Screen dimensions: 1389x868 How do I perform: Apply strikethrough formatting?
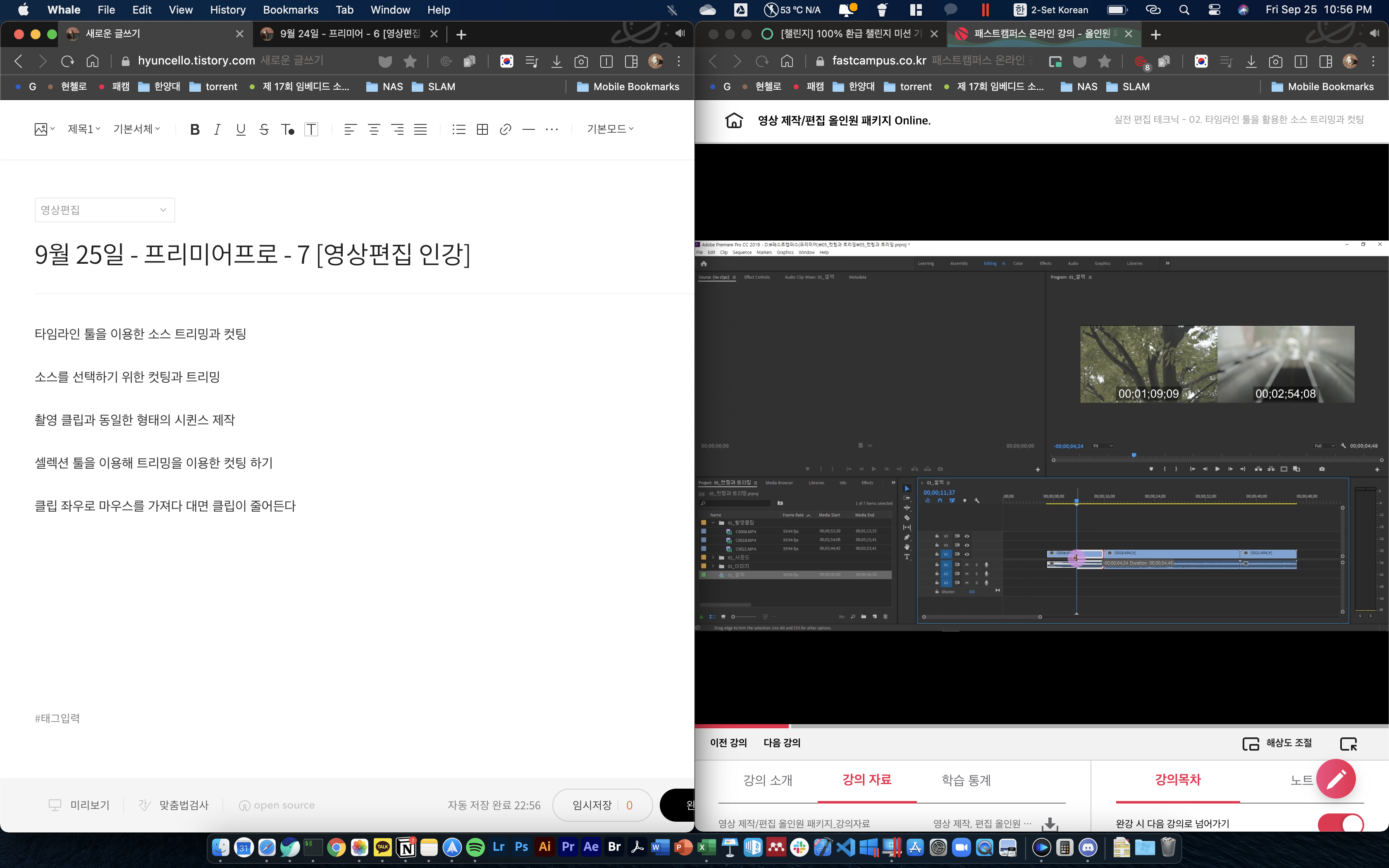coord(264,129)
